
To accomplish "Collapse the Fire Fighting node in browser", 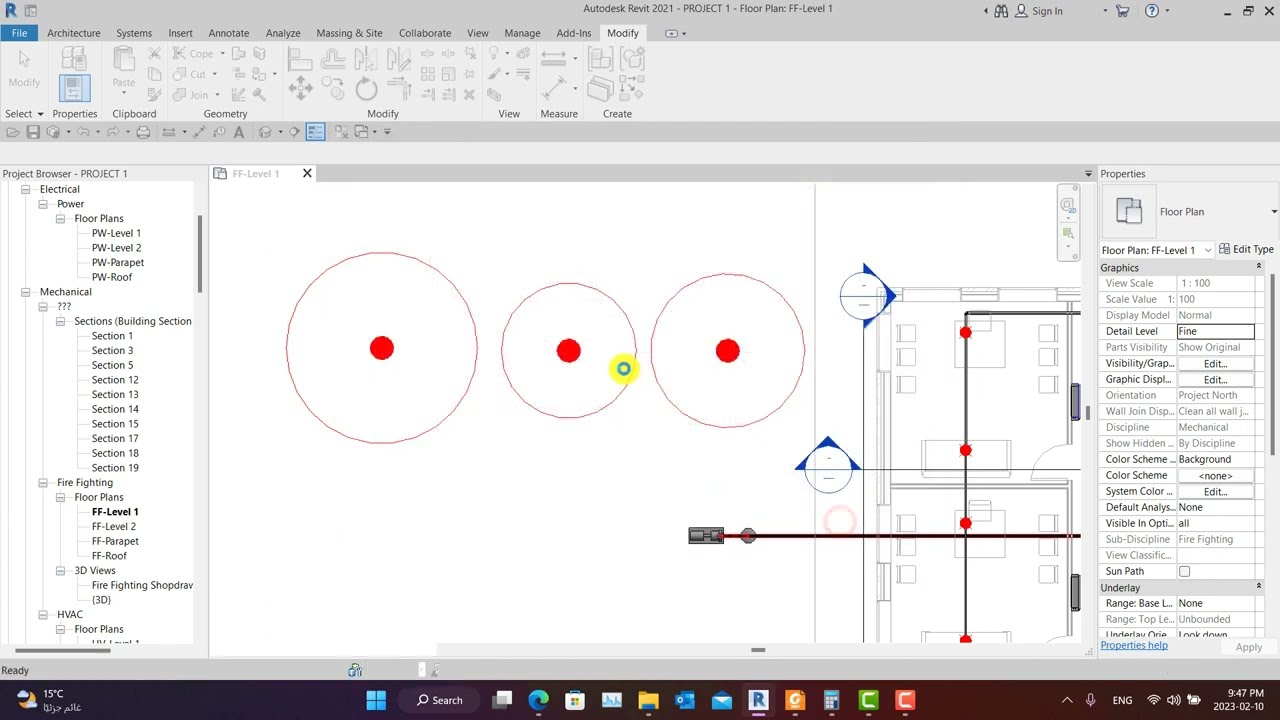I will (x=43, y=482).
